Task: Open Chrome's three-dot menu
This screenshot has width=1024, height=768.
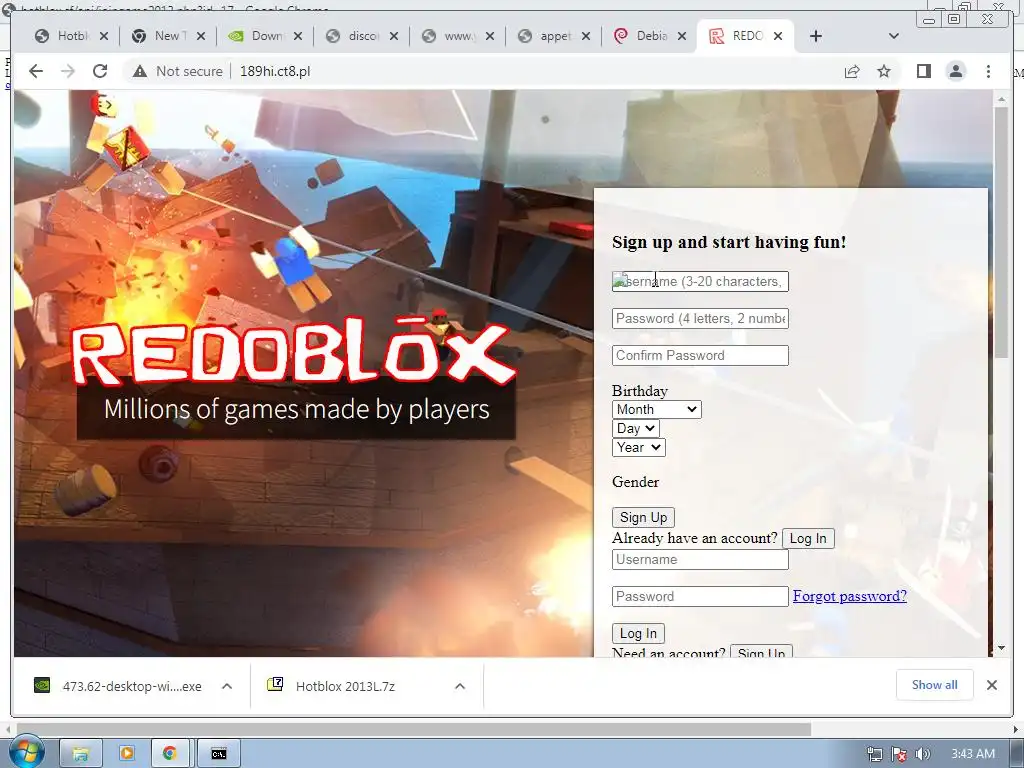Action: point(988,71)
